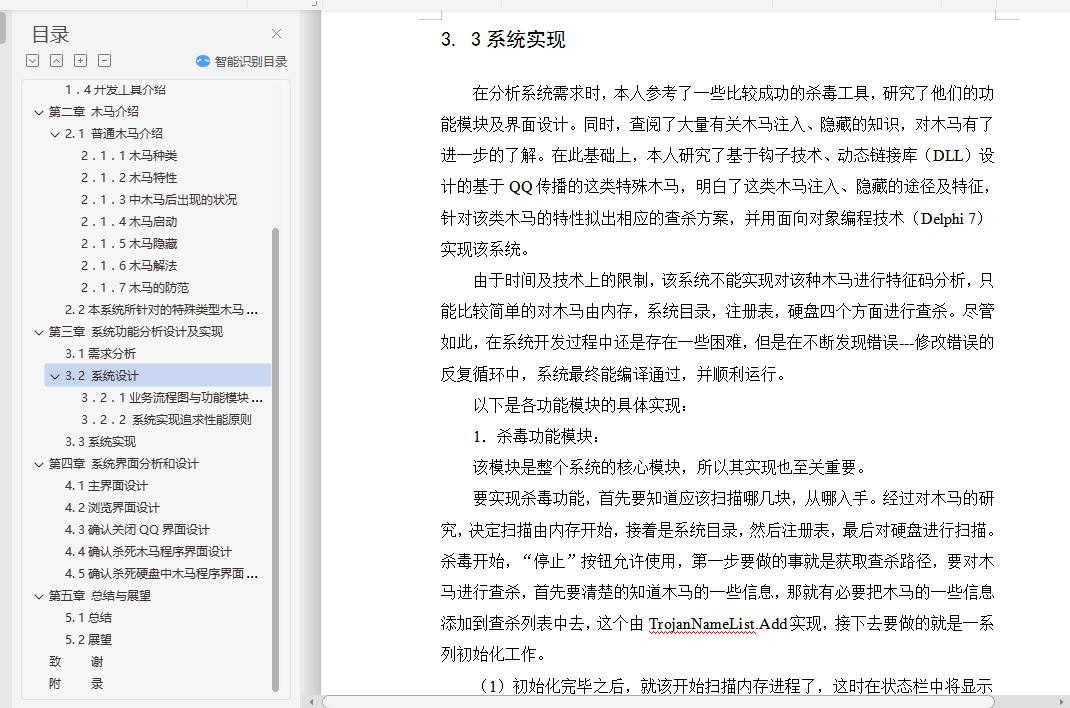Click the 第三章 系统功能分析设计及实现 label

[x=136, y=331]
